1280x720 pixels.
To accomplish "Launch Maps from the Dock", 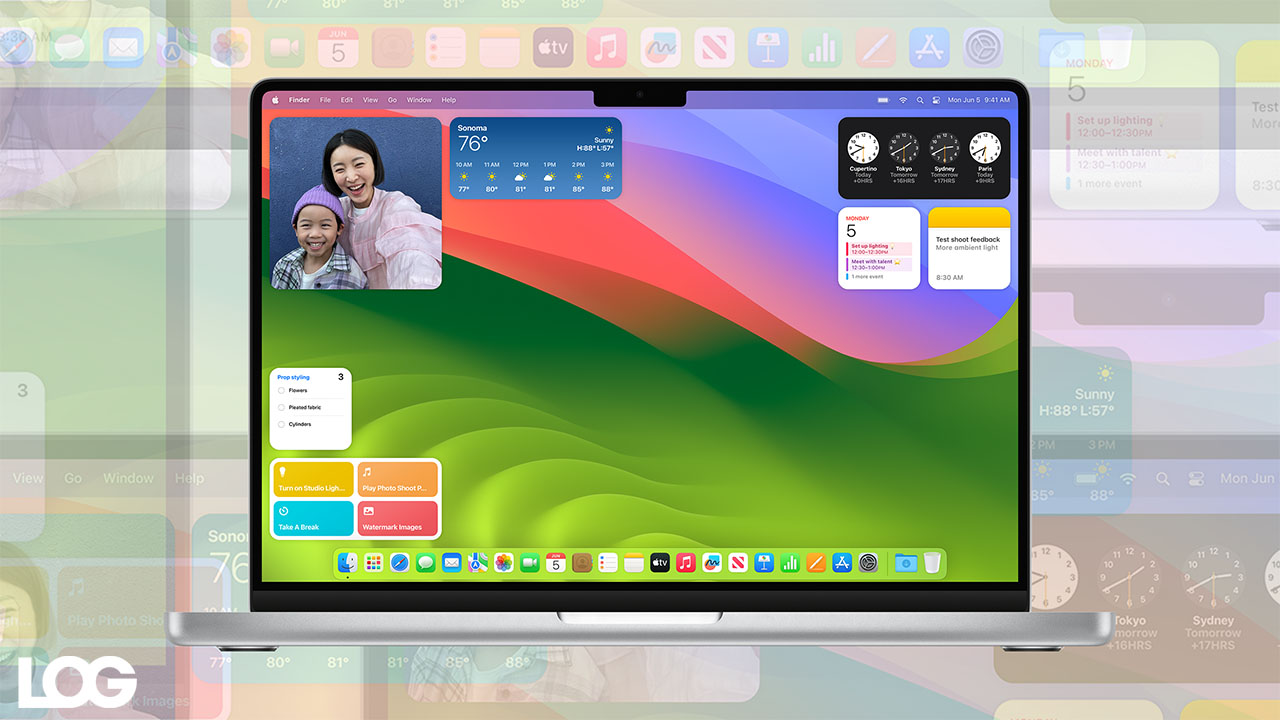I will click(477, 563).
